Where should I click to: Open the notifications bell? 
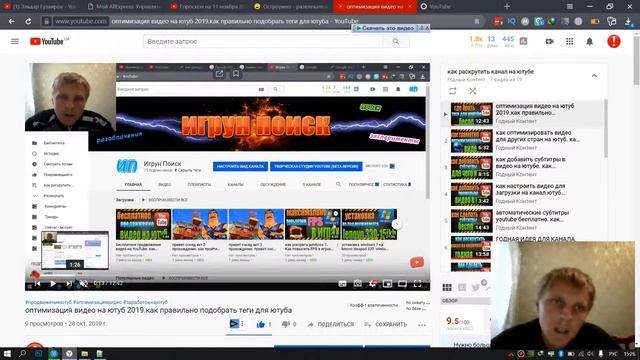(589, 41)
